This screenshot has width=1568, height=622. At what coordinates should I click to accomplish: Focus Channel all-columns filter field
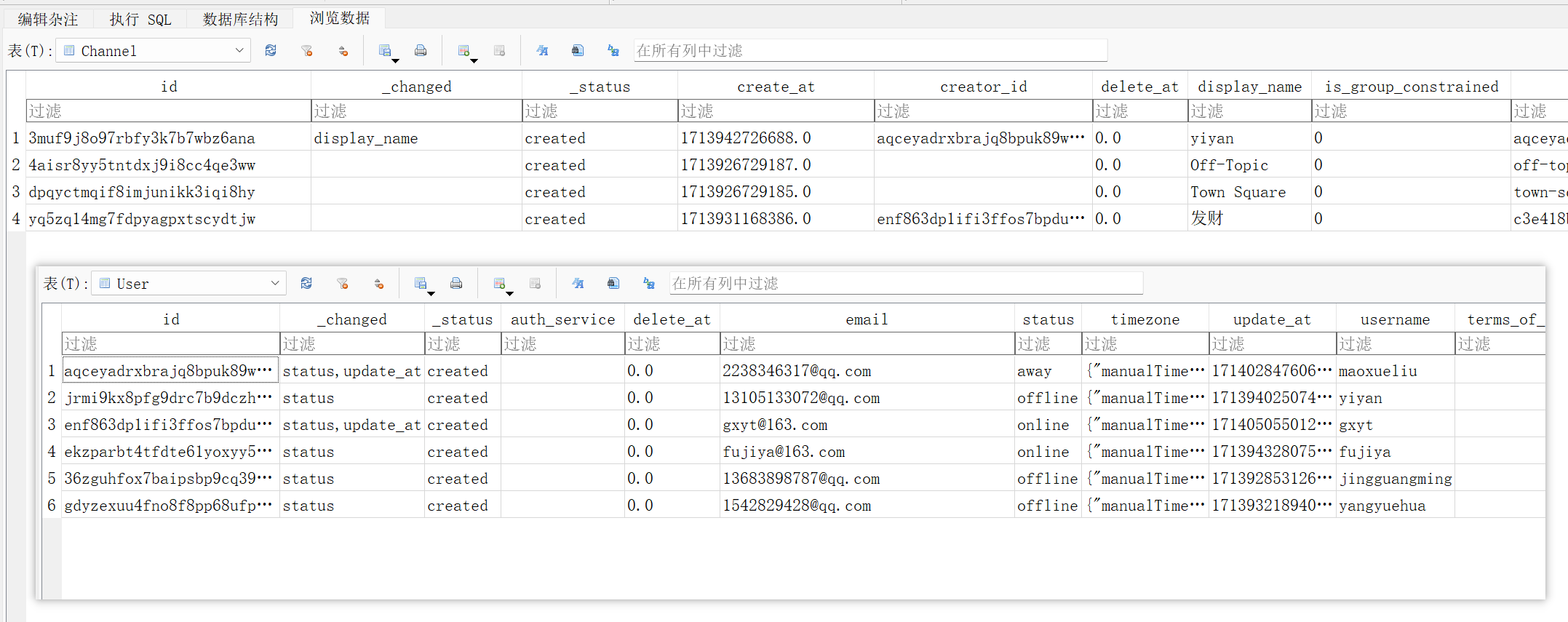tap(870, 50)
